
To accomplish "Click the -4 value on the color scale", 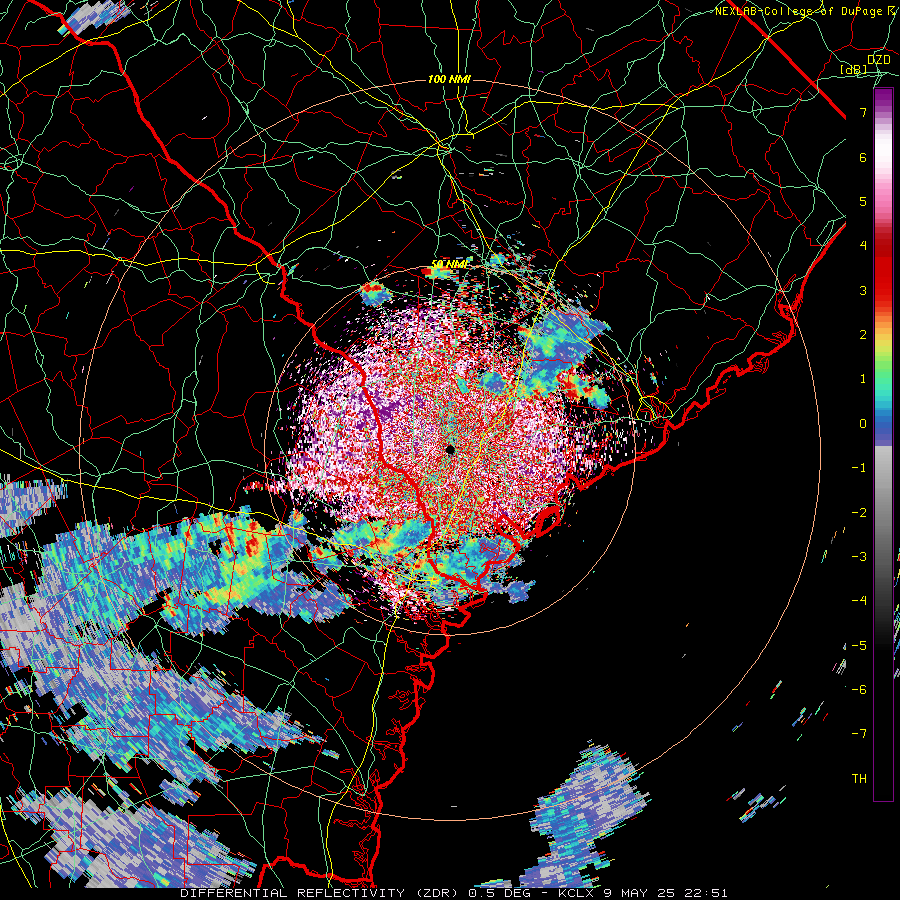I will [x=859, y=601].
